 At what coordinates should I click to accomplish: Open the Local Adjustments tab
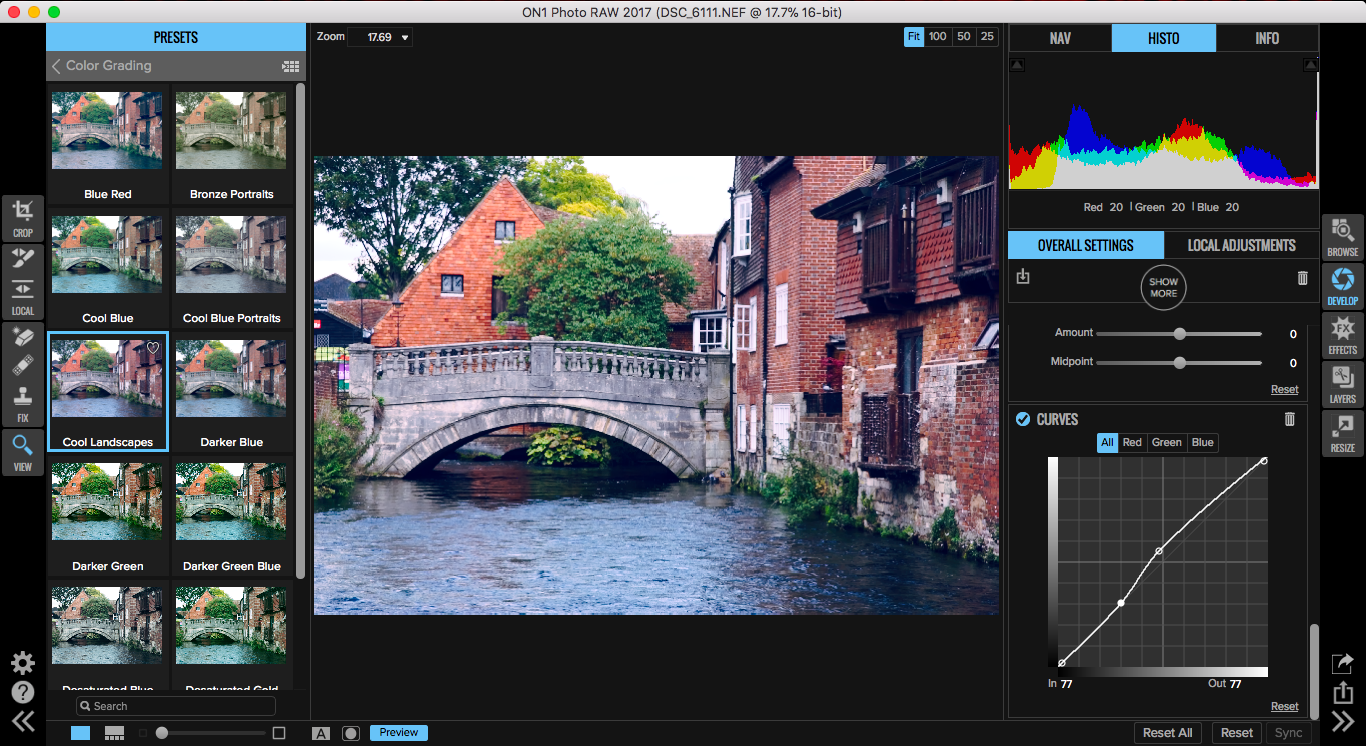pyautogui.click(x=1242, y=245)
